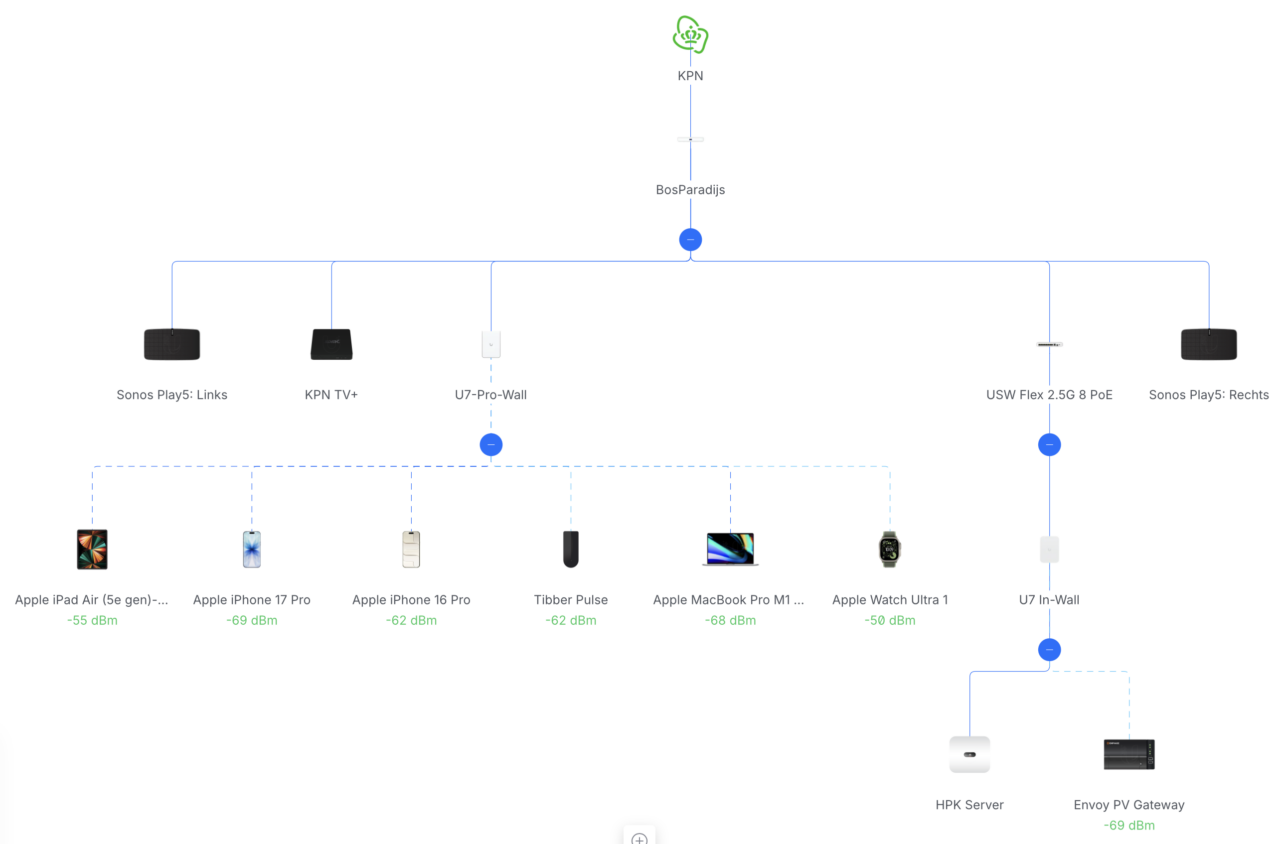Collapse the U7 In-Wall client branch
The image size is (1280, 844).
click(1049, 650)
